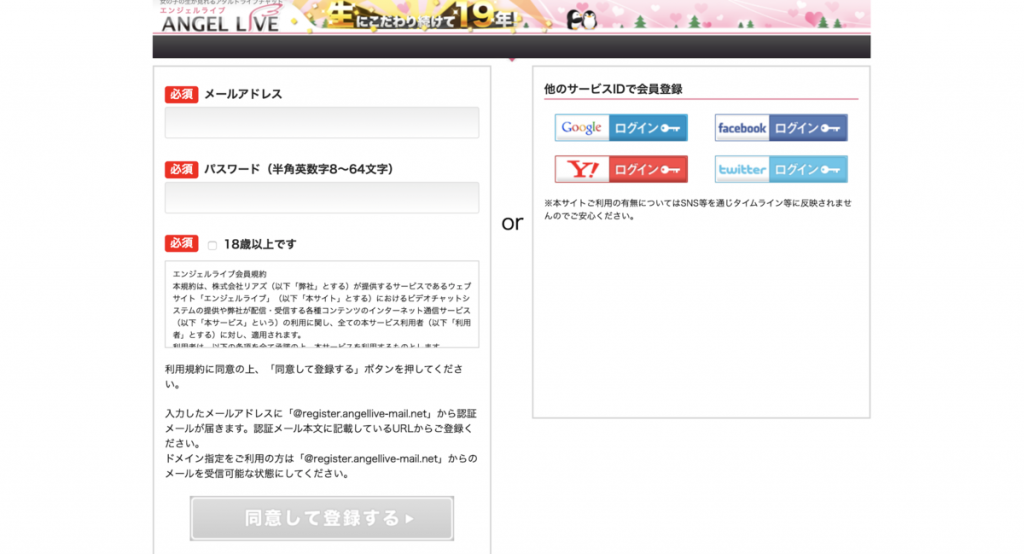Image resolution: width=1024 pixels, height=554 pixels.
Task: Check the 18歳以上です checkbox
Action: click(x=212, y=245)
